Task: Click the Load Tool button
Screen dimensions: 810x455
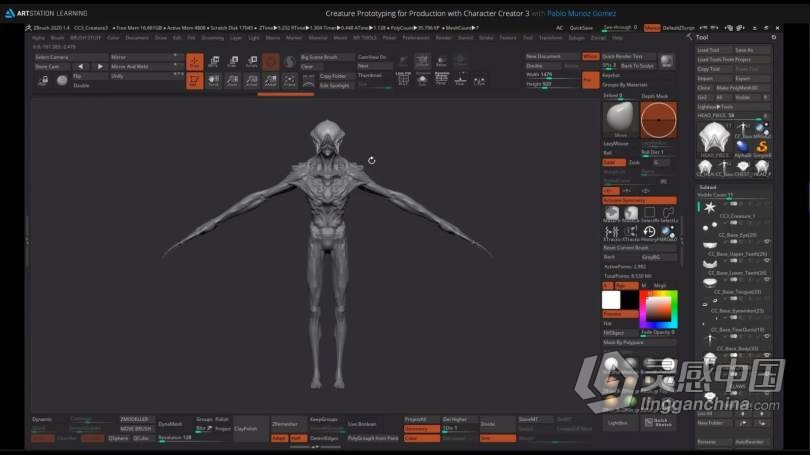Action: 714,50
